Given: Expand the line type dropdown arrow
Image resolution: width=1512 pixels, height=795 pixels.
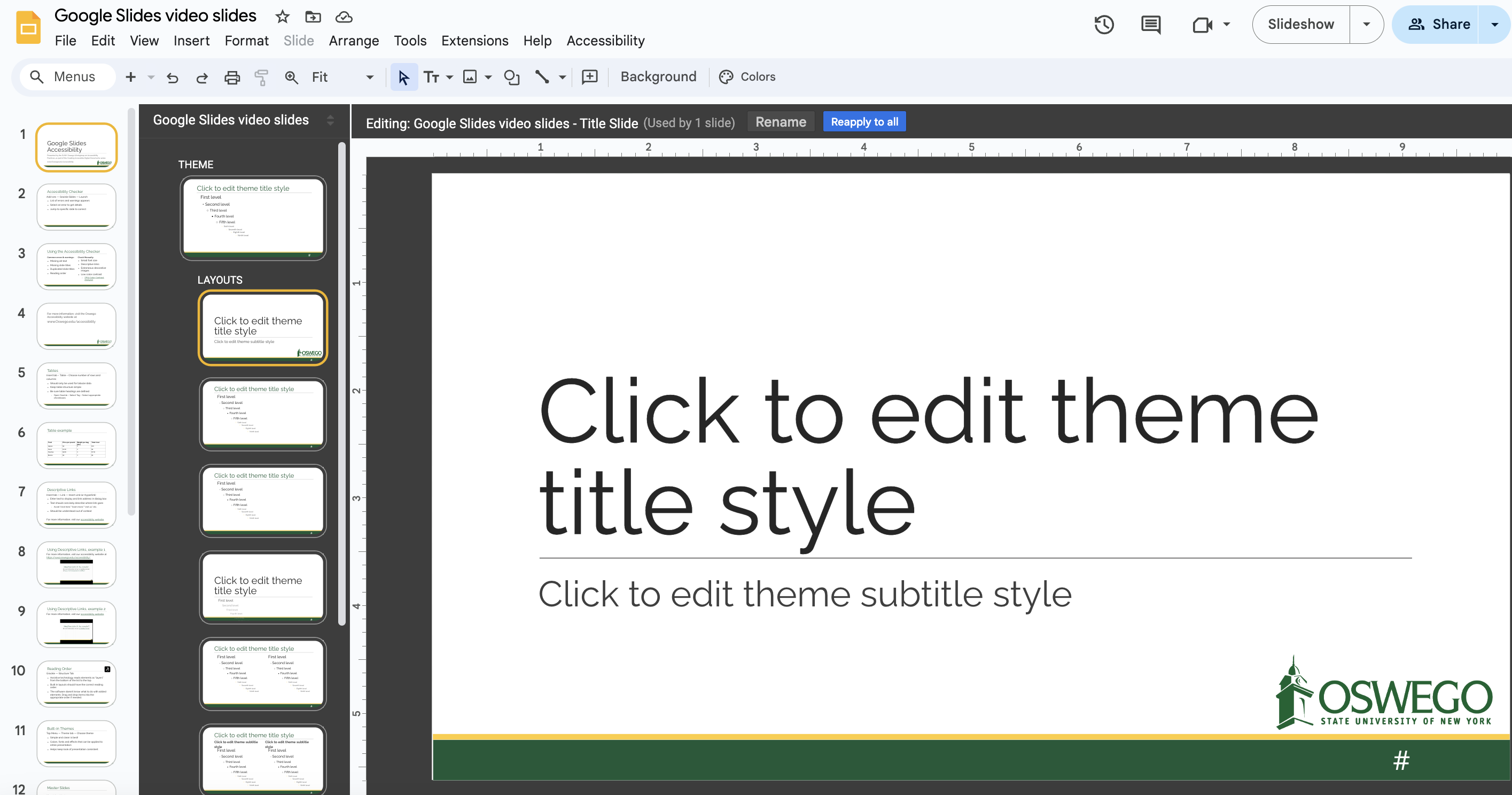Looking at the screenshot, I should point(562,77).
